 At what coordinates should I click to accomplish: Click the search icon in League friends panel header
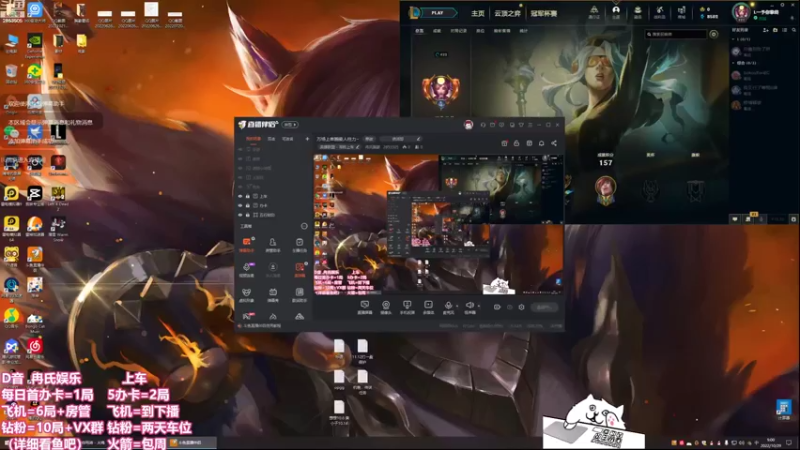(x=794, y=30)
